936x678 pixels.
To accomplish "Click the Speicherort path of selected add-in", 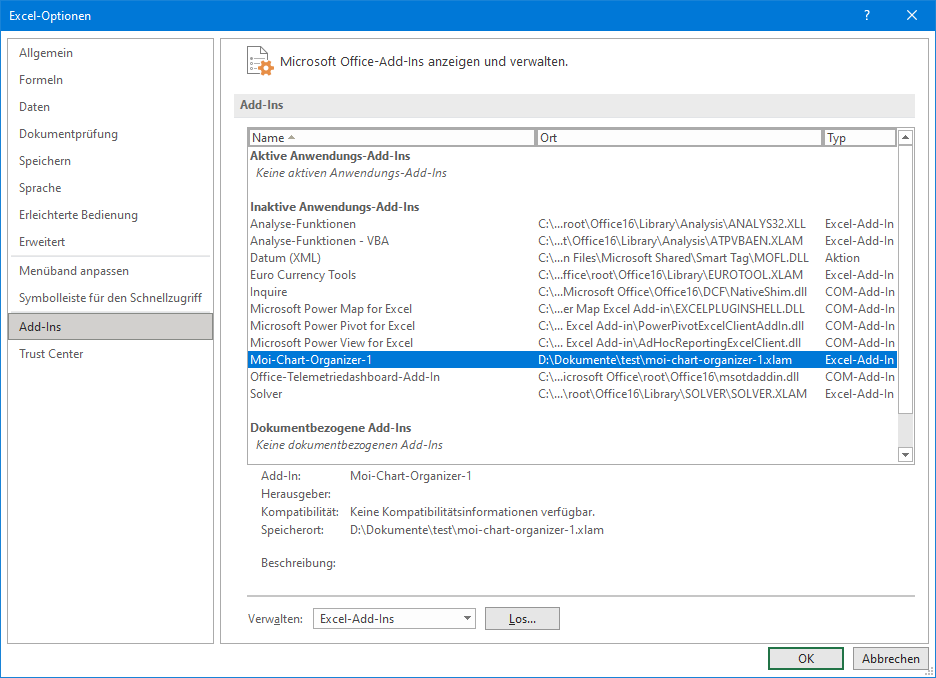I will (x=476, y=530).
